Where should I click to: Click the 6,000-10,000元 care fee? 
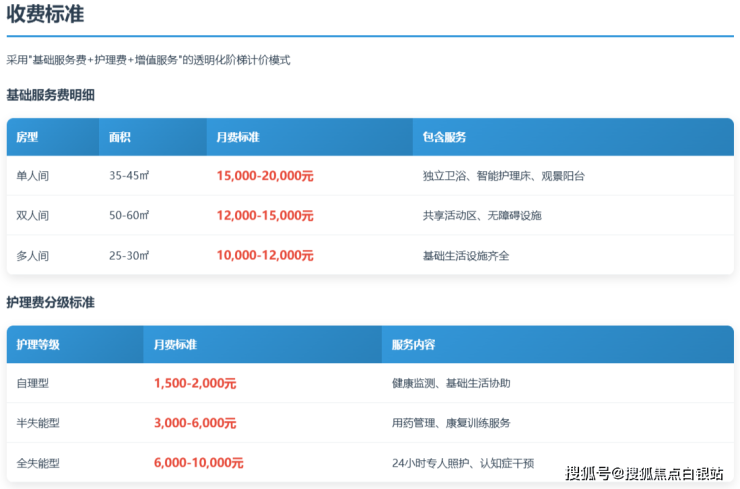(199, 463)
